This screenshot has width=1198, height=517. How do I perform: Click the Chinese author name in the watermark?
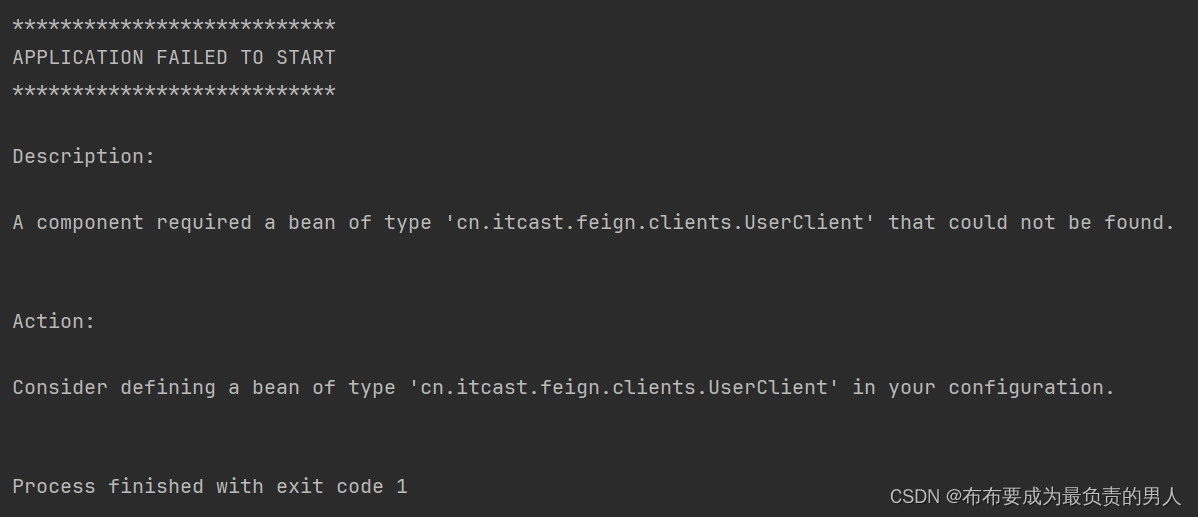click(1072, 496)
